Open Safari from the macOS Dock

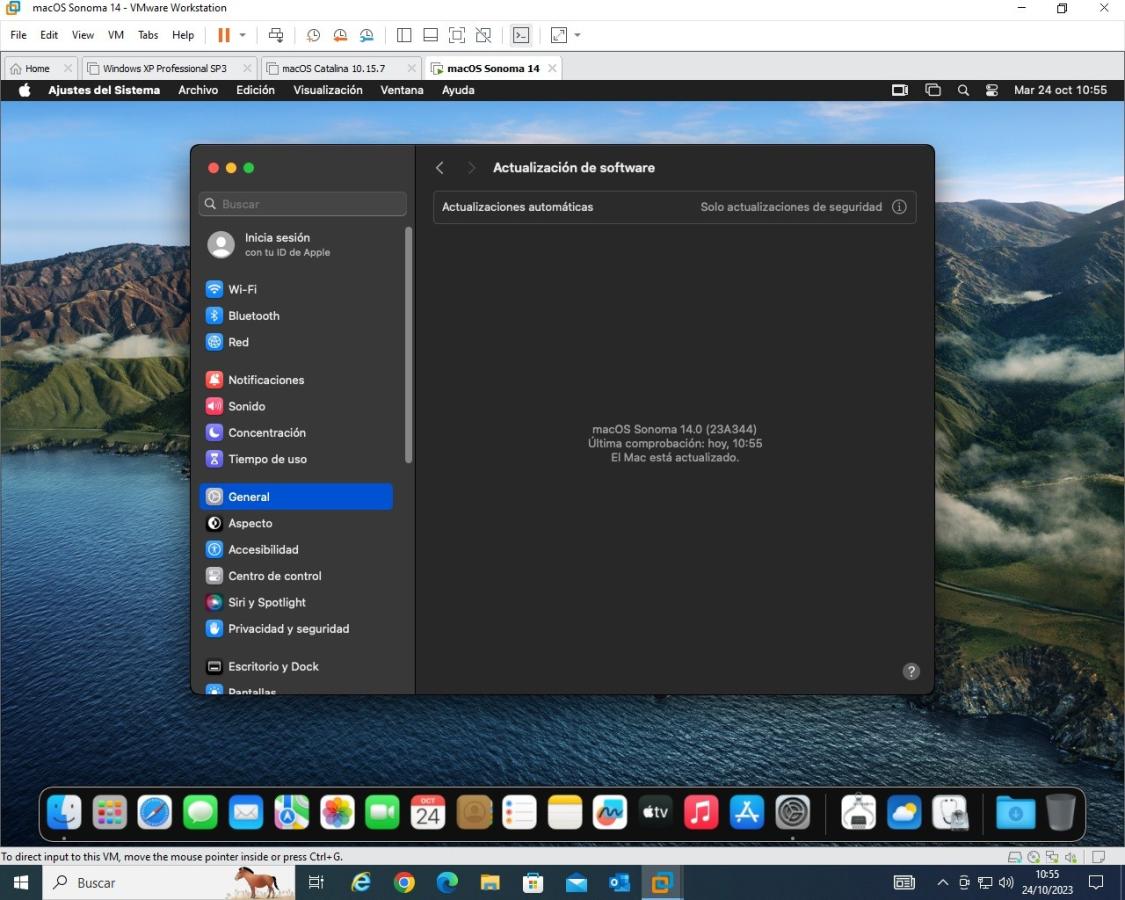click(x=155, y=812)
